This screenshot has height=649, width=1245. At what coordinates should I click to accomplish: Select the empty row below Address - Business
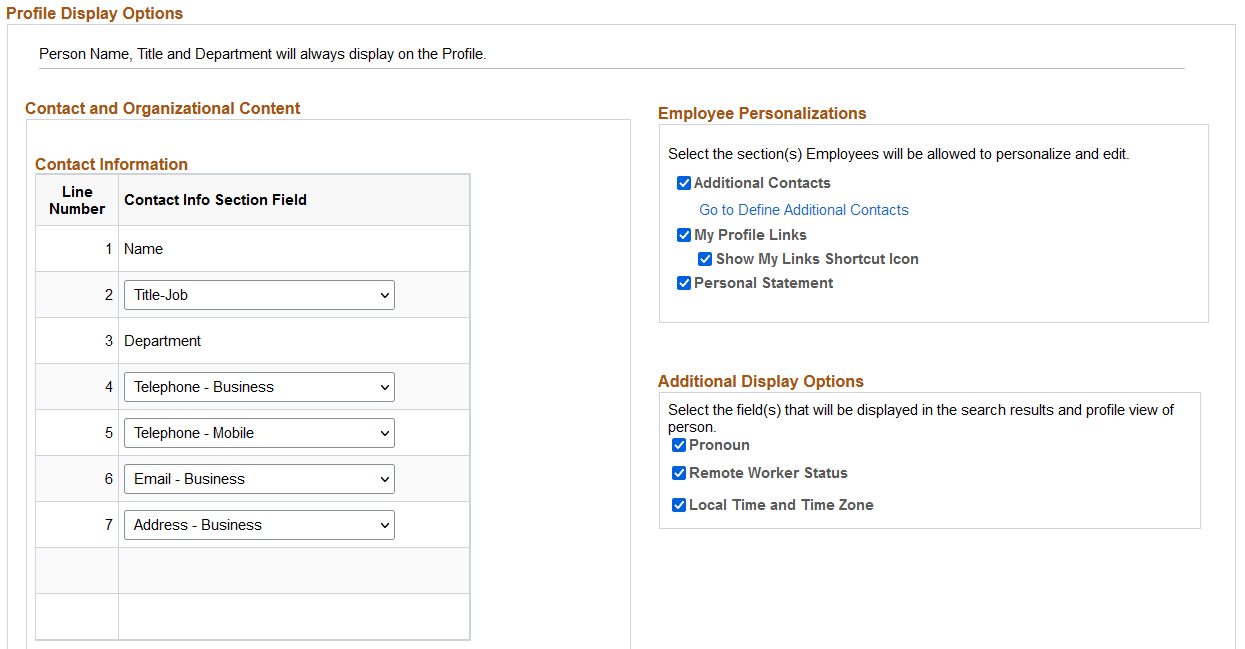[294, 570]
